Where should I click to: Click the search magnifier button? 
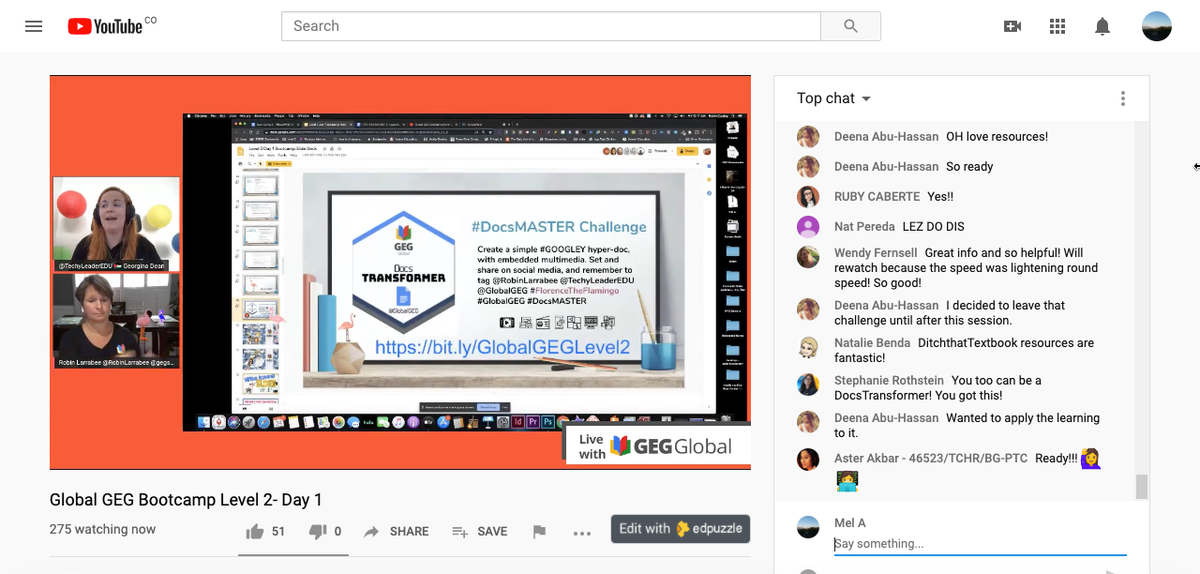click(x=851, y=26)
